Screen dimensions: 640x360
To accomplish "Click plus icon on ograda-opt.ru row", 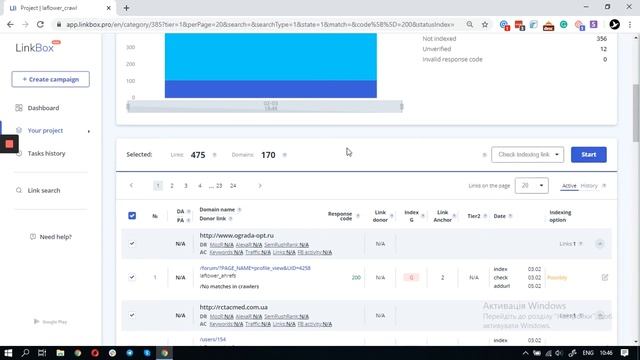I will [600, 244].
